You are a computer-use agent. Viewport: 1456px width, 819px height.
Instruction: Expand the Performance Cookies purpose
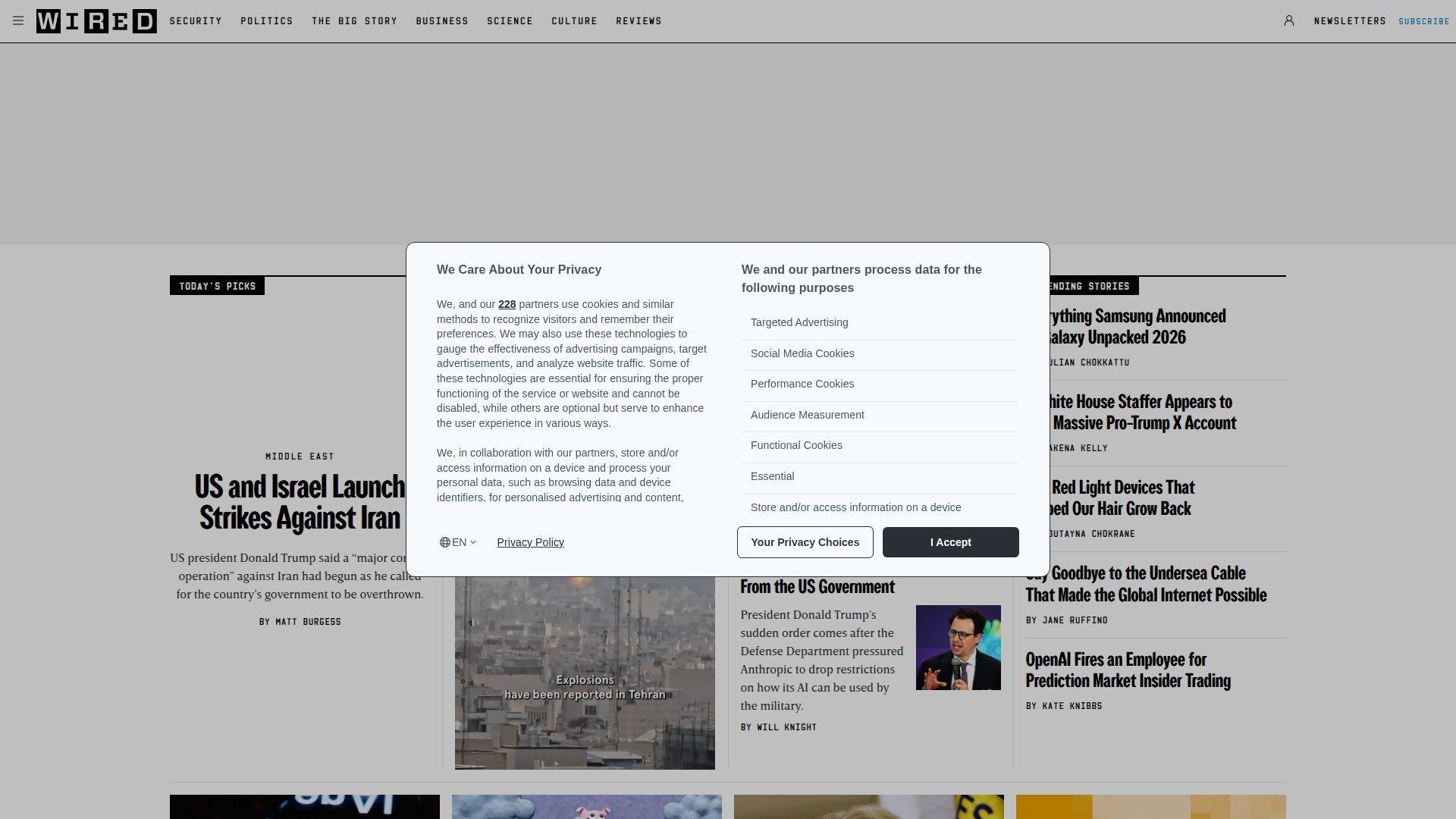click(x=802, y=384)
